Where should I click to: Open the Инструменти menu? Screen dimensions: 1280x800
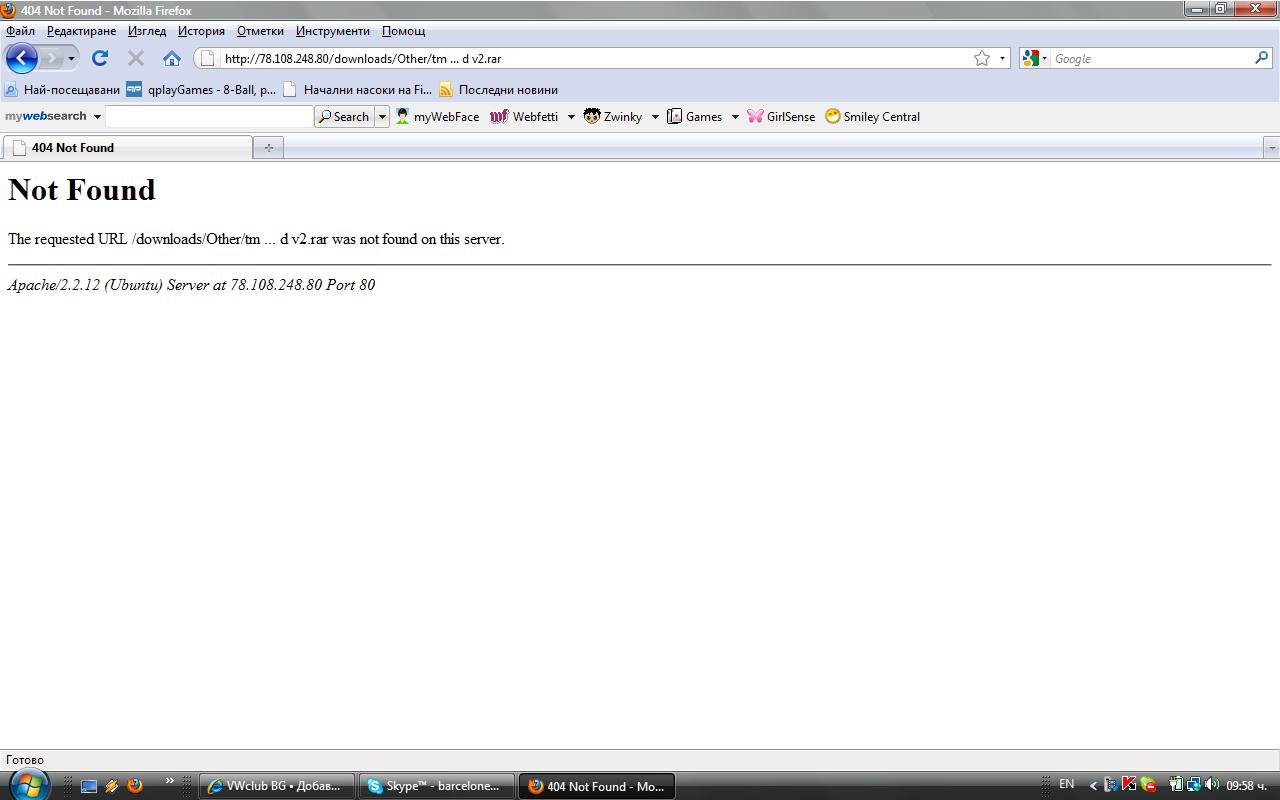point(332,31)
